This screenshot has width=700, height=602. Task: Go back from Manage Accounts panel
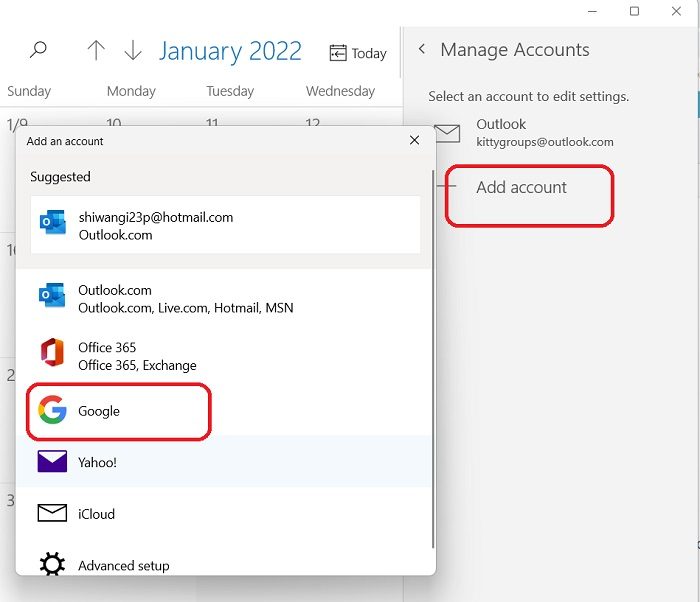click(422, 50)
